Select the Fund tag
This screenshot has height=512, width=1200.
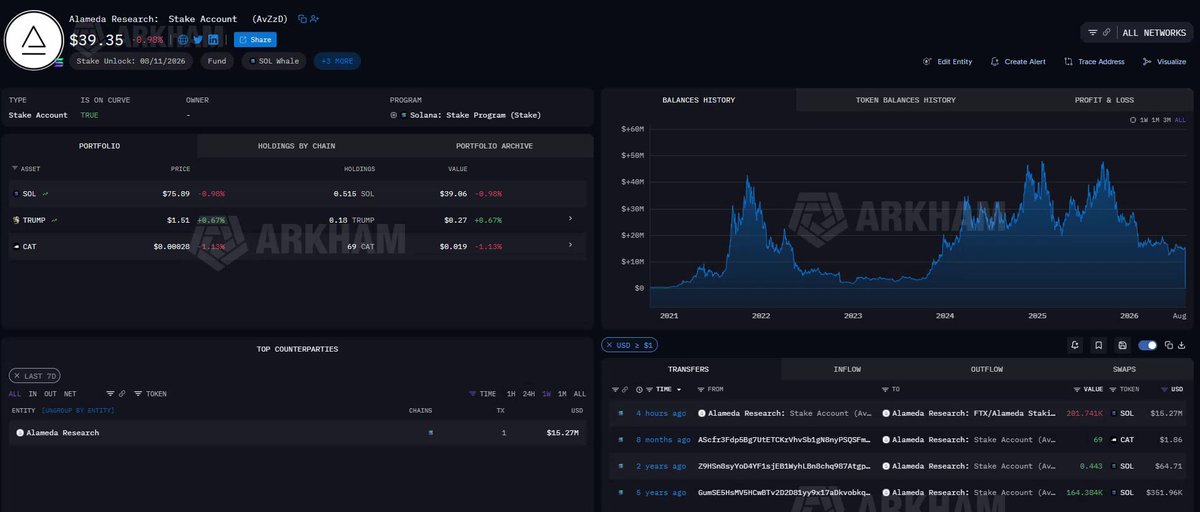[217, 61]
